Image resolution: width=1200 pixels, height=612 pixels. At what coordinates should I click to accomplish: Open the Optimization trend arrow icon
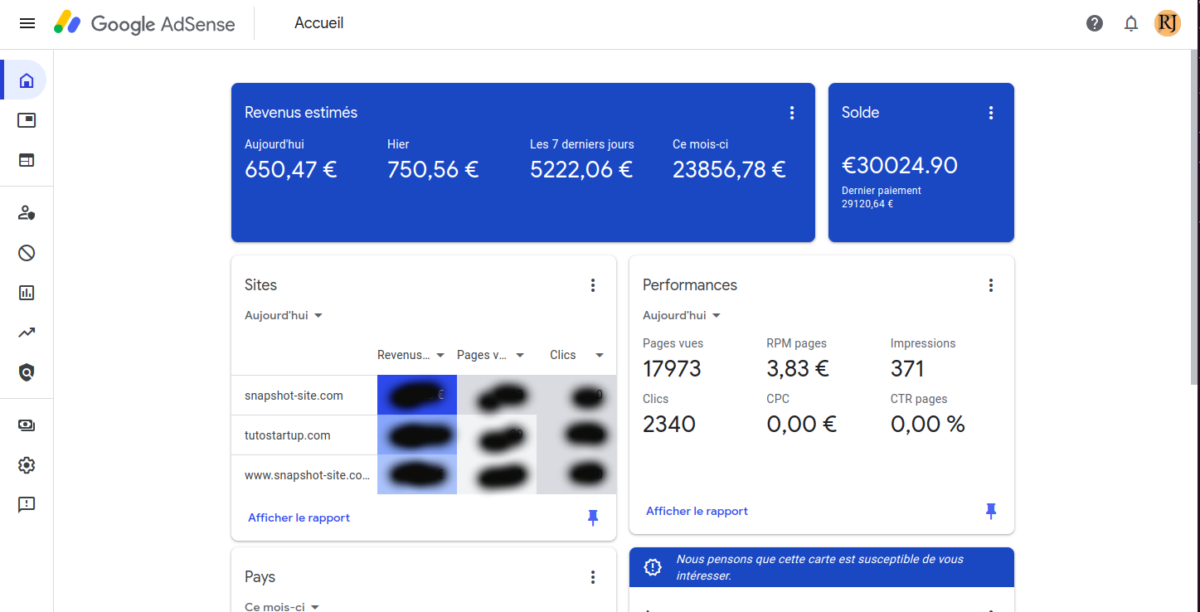[x=27, y=333]
